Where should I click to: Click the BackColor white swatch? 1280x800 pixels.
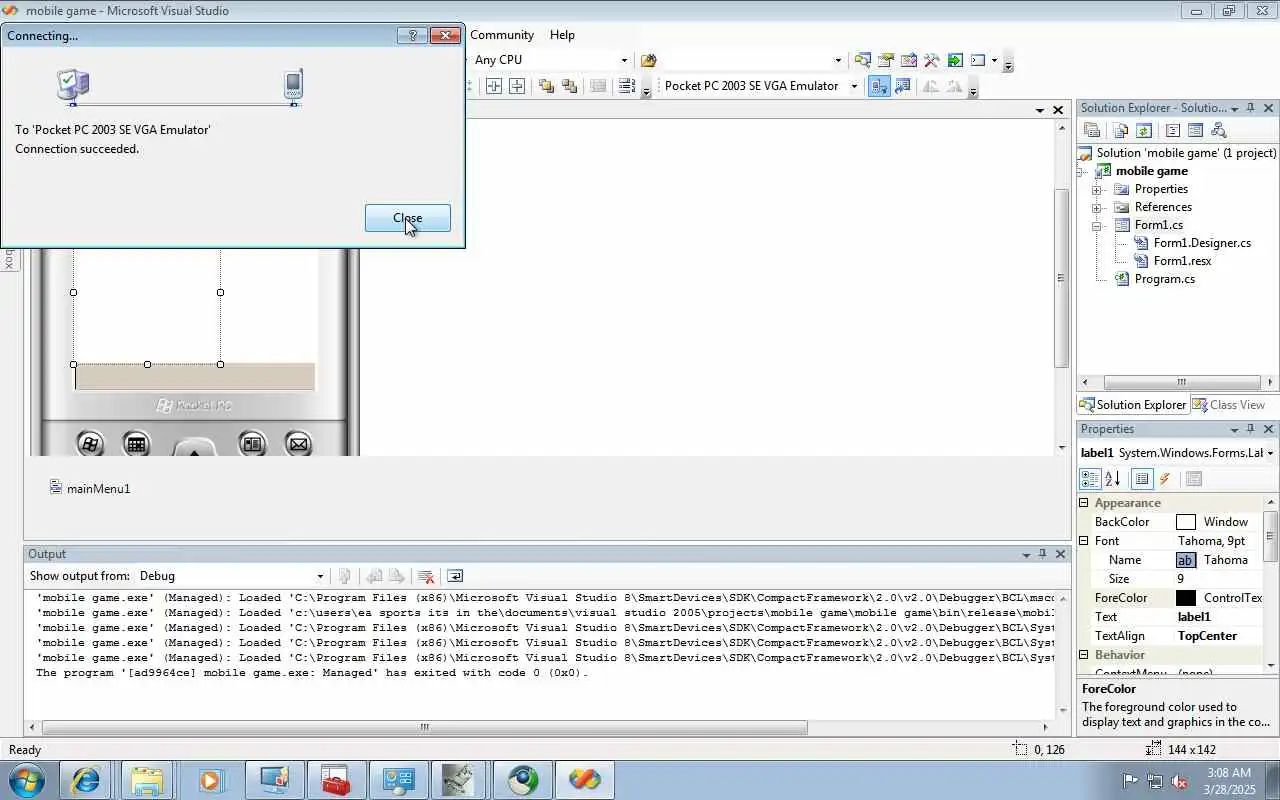(1186, 522)
